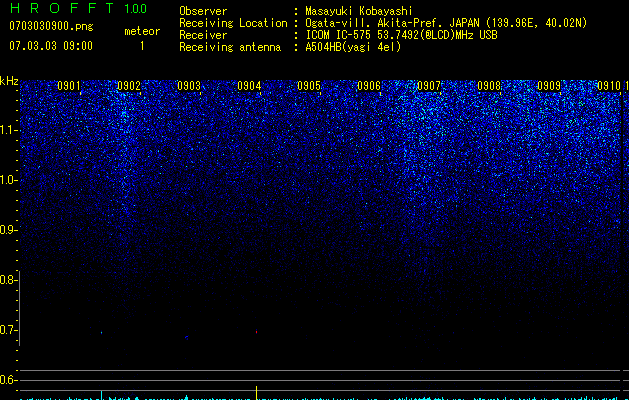Click the 0.9 kHz axis label
The height and width of the screenshot is (400, 629).
pyautogui.click(x=8, y=230)
